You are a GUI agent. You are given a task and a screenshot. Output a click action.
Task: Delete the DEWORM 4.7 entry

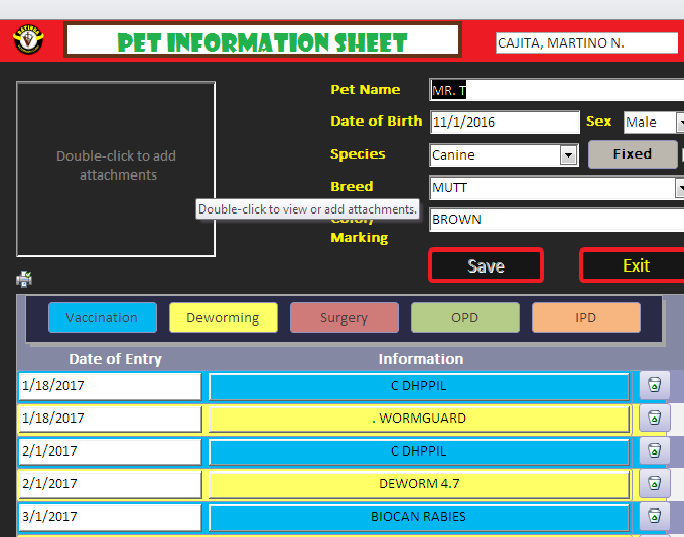(x=654, y=484)
